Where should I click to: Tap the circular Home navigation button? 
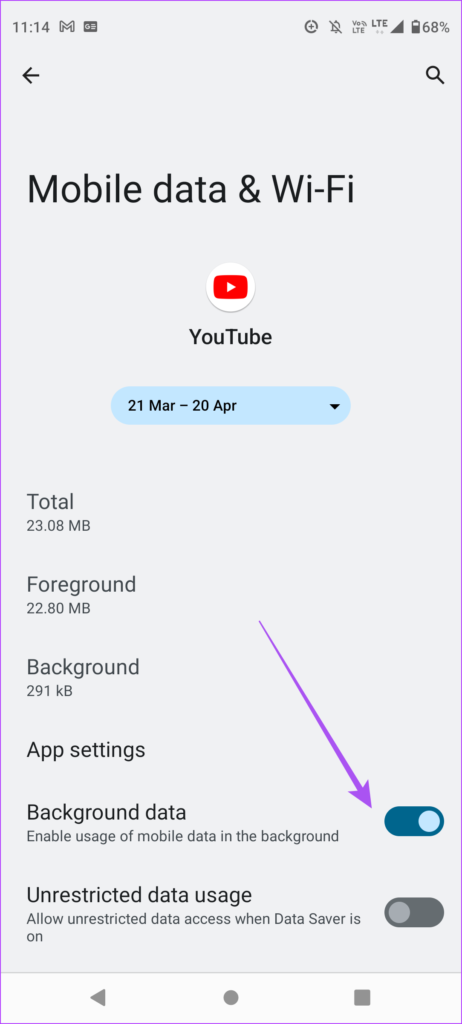[x=231, y=997]
